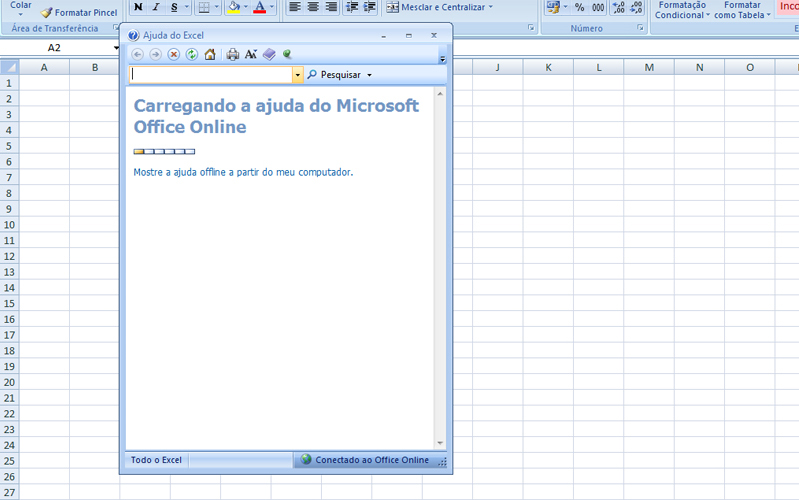Open borders dropdown arrow

pyautogui.click(x=217, y=7)
